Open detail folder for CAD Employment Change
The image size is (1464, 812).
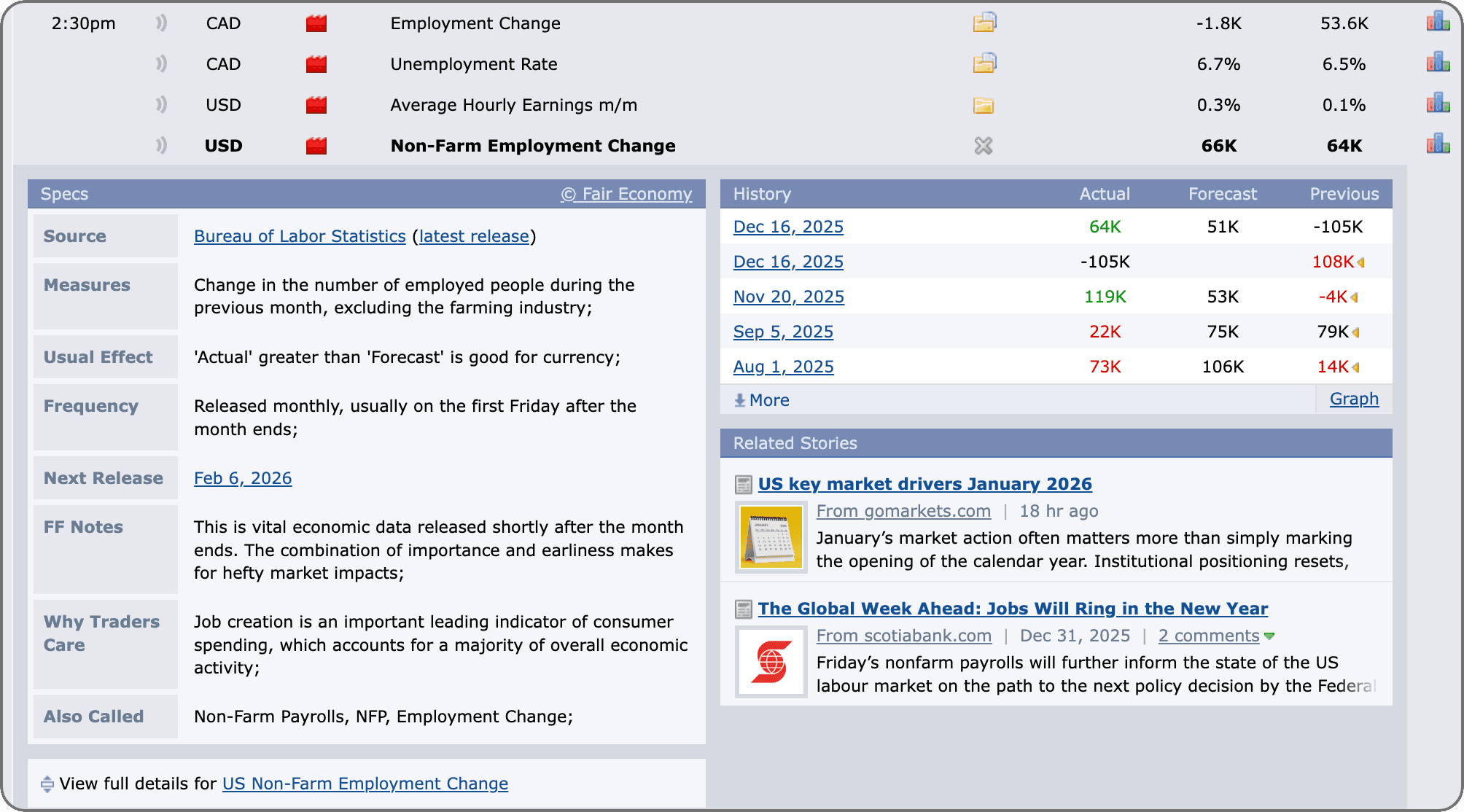click(x=984, y=23)
